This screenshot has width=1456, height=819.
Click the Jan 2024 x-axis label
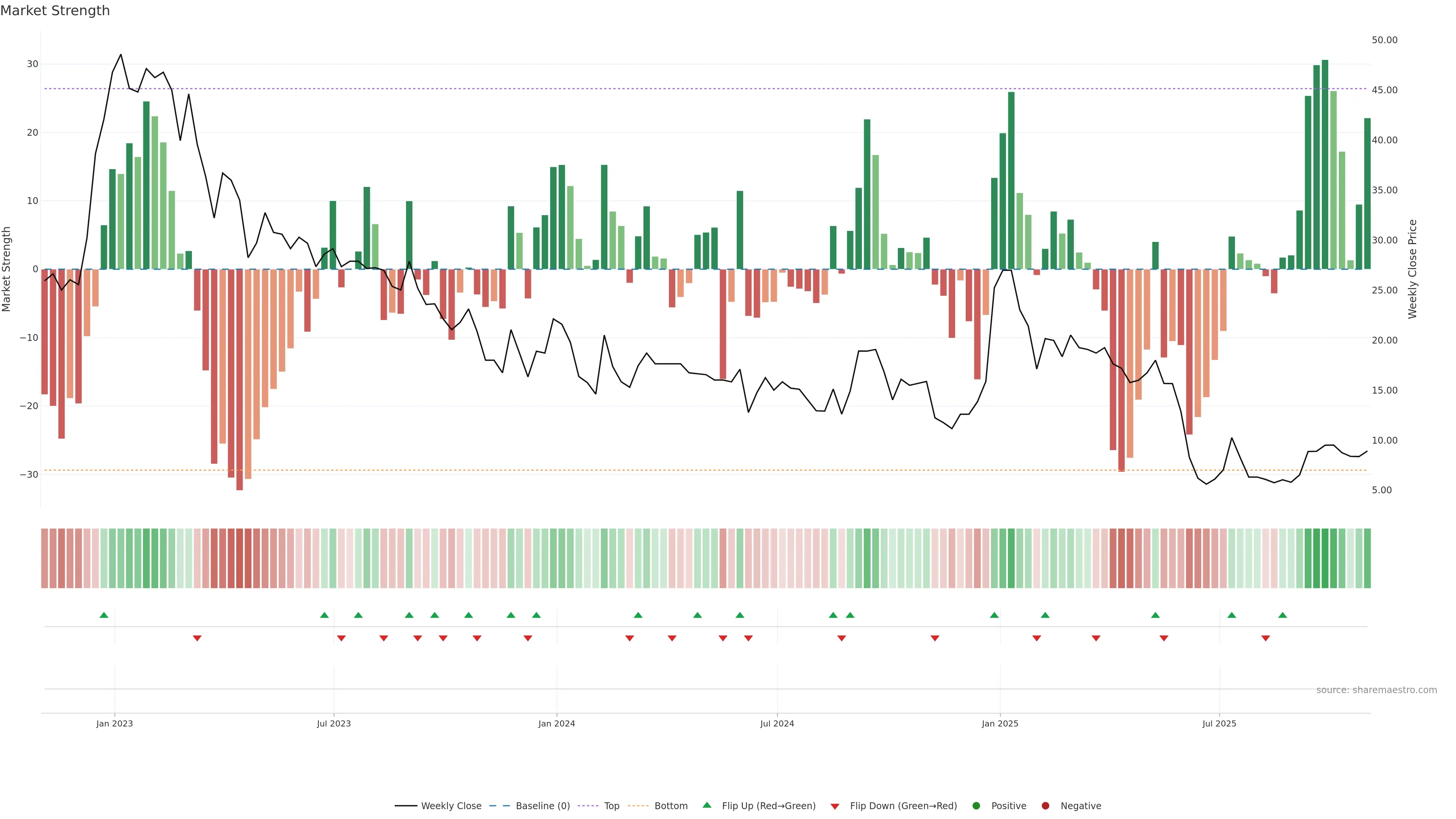[556, 723]
